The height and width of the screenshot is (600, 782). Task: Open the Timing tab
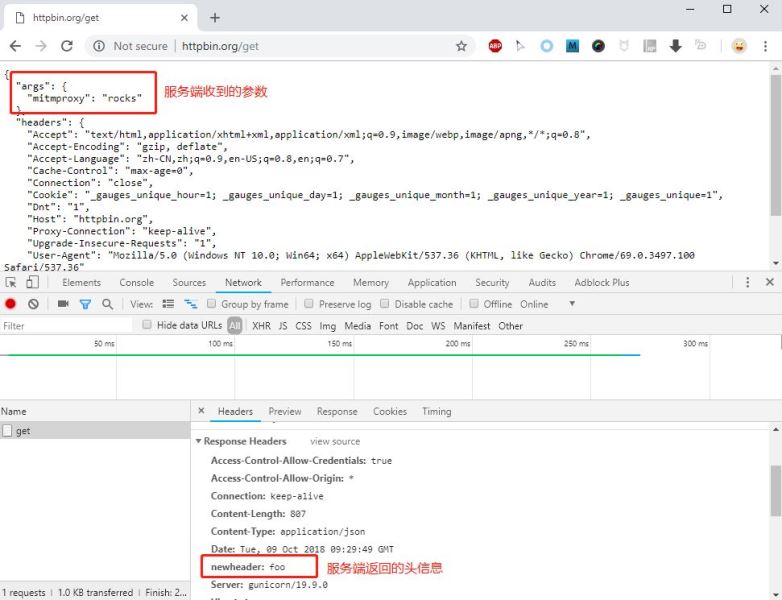point(437,411)
